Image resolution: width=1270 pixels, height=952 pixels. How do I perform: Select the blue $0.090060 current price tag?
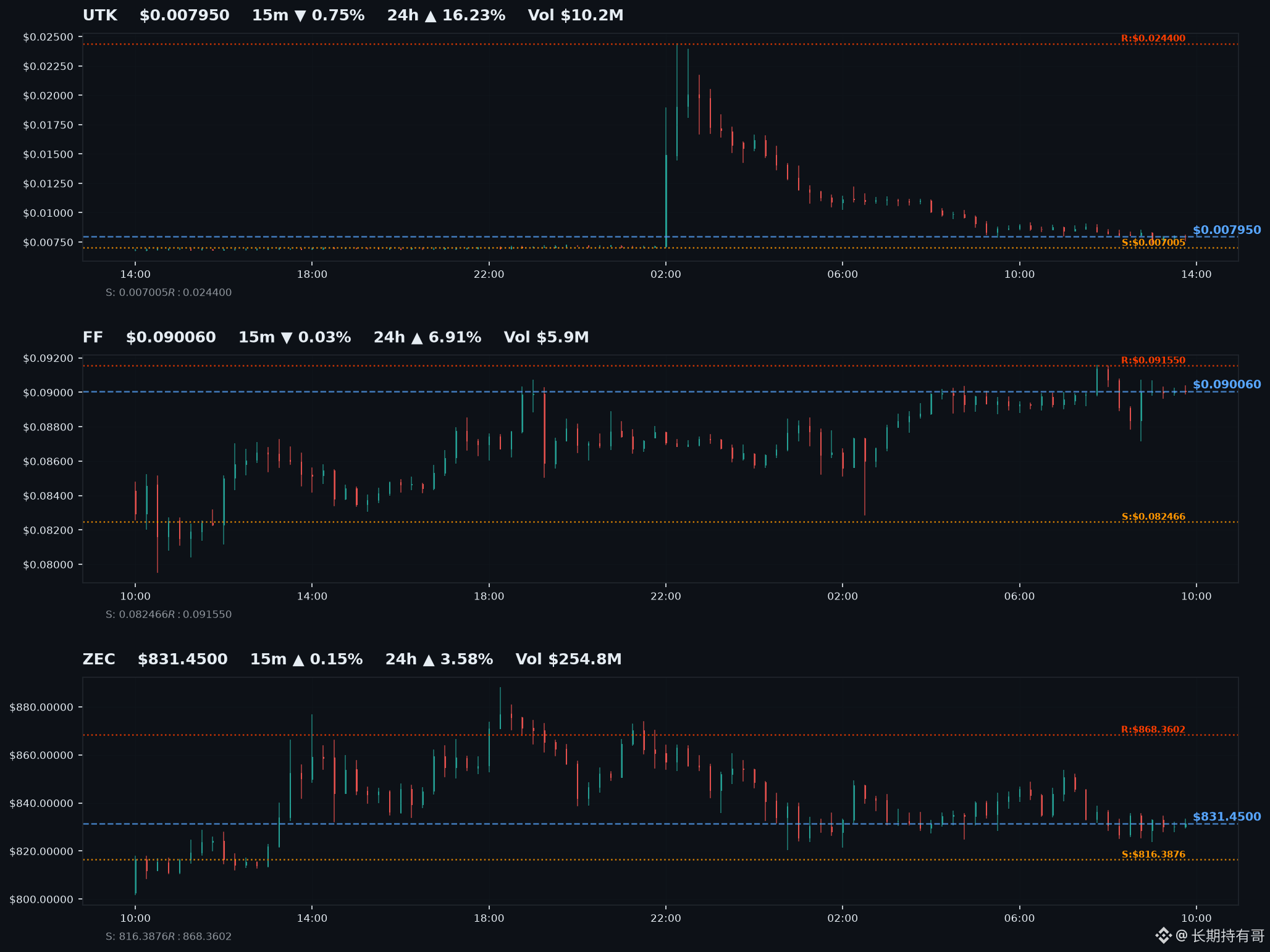1227,385
